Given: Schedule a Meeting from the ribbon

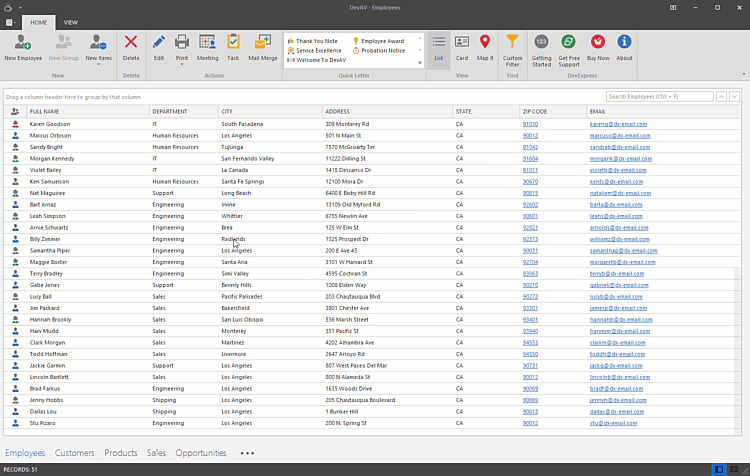Looking at the screenshot, I should [208, 46].
